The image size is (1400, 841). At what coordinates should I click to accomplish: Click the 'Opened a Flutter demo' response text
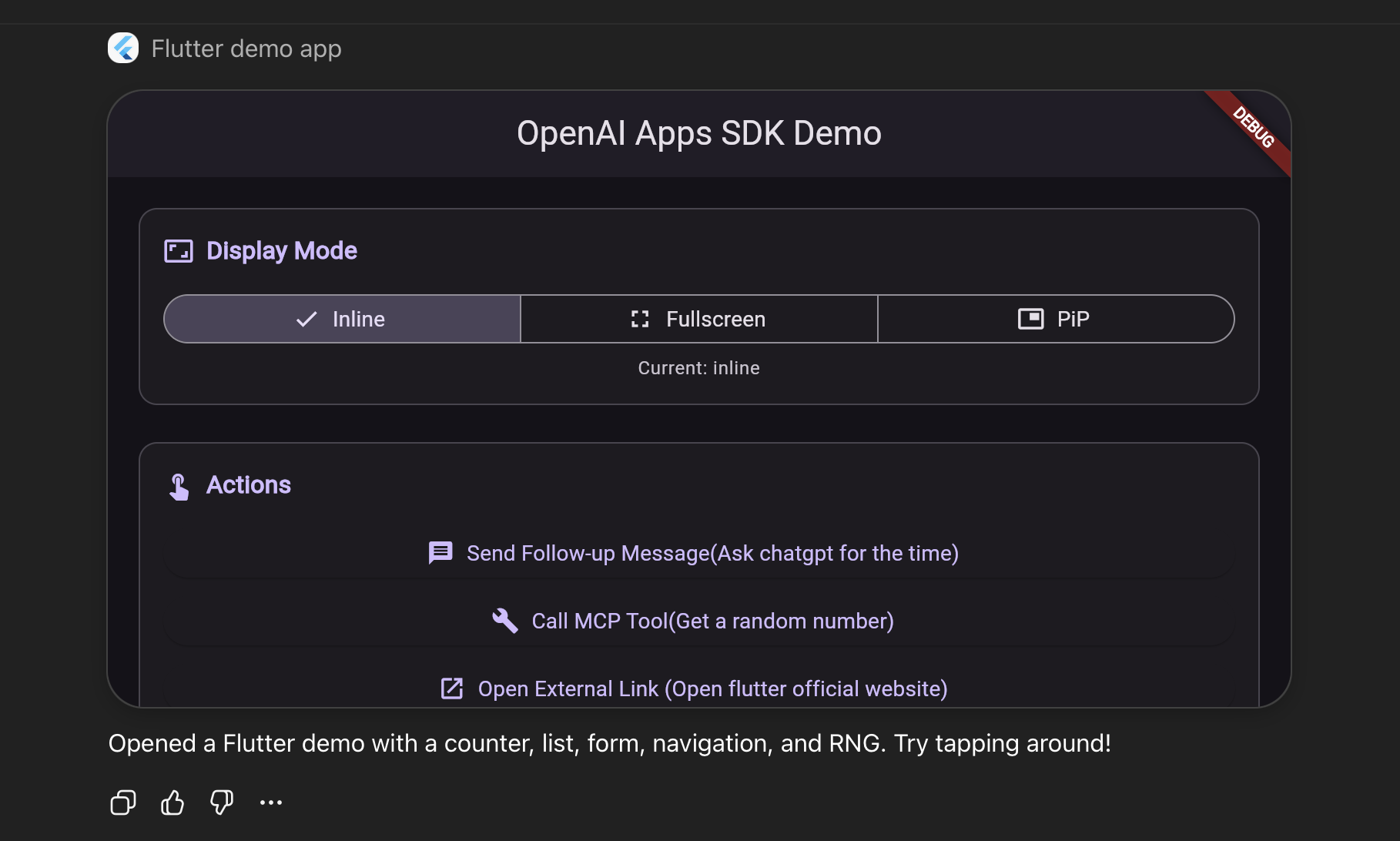610,743
